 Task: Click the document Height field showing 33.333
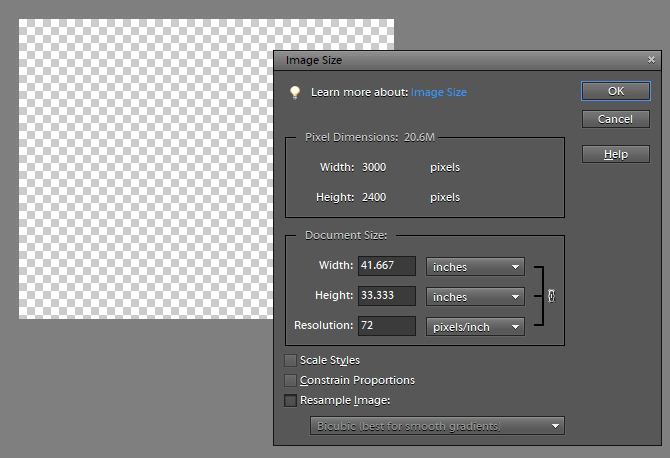pyautogui.click(x=386, y=297)
